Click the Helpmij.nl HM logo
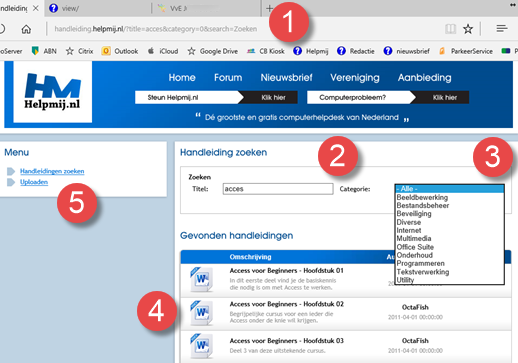 (x=53, y=92)
